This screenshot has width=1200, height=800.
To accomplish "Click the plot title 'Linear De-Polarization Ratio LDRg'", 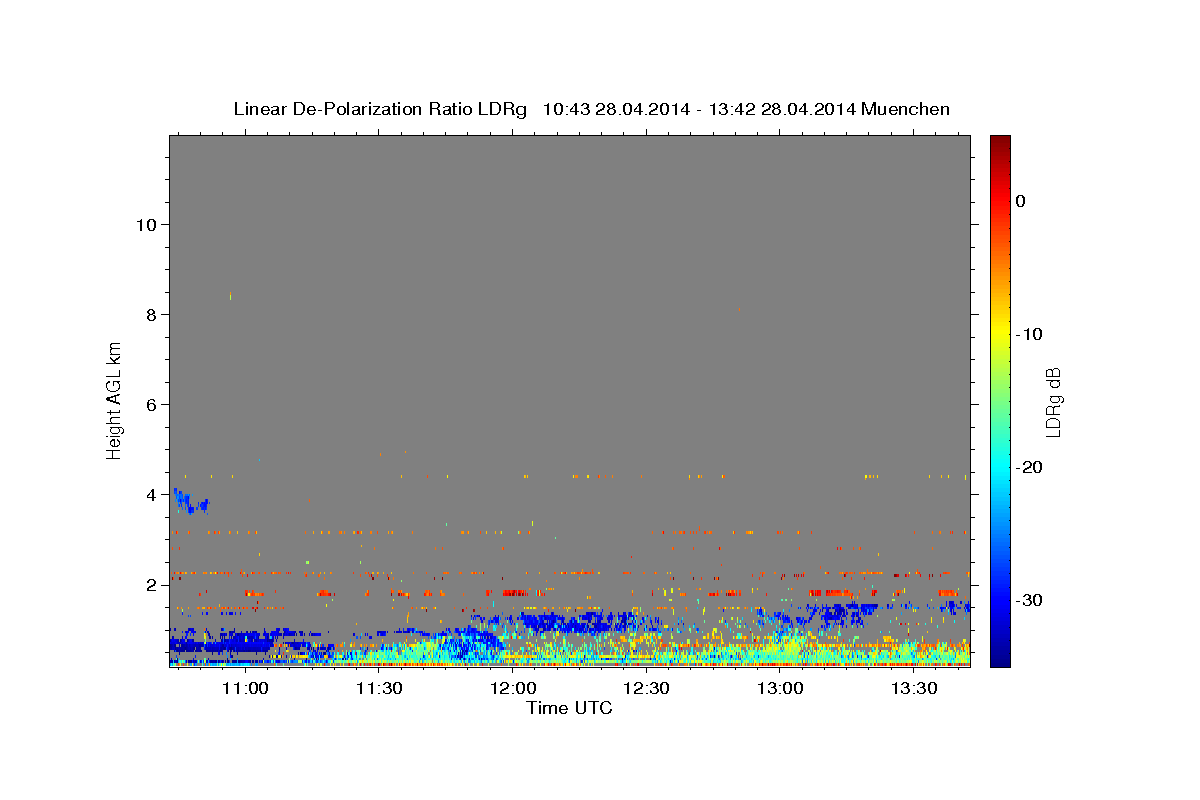I will (x=380, y=109).
